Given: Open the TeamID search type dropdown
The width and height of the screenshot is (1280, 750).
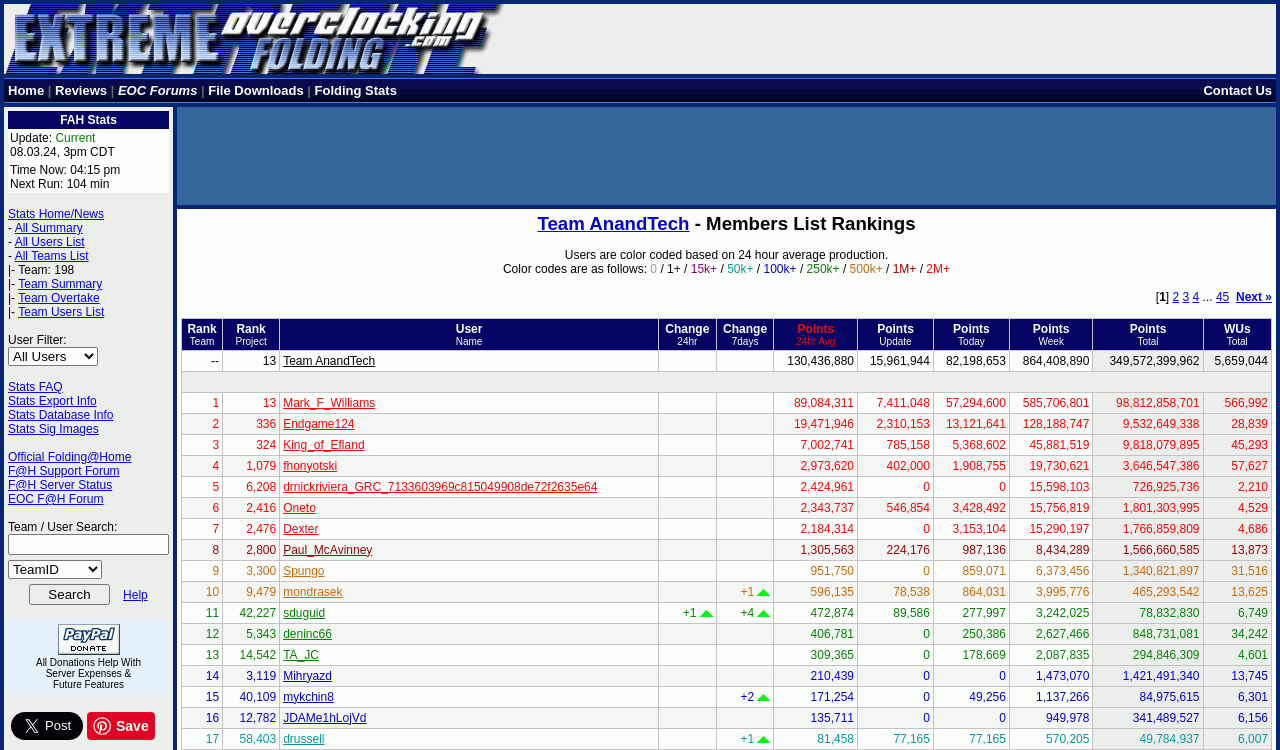Looking at the screenshot, I should click(55, 569).
